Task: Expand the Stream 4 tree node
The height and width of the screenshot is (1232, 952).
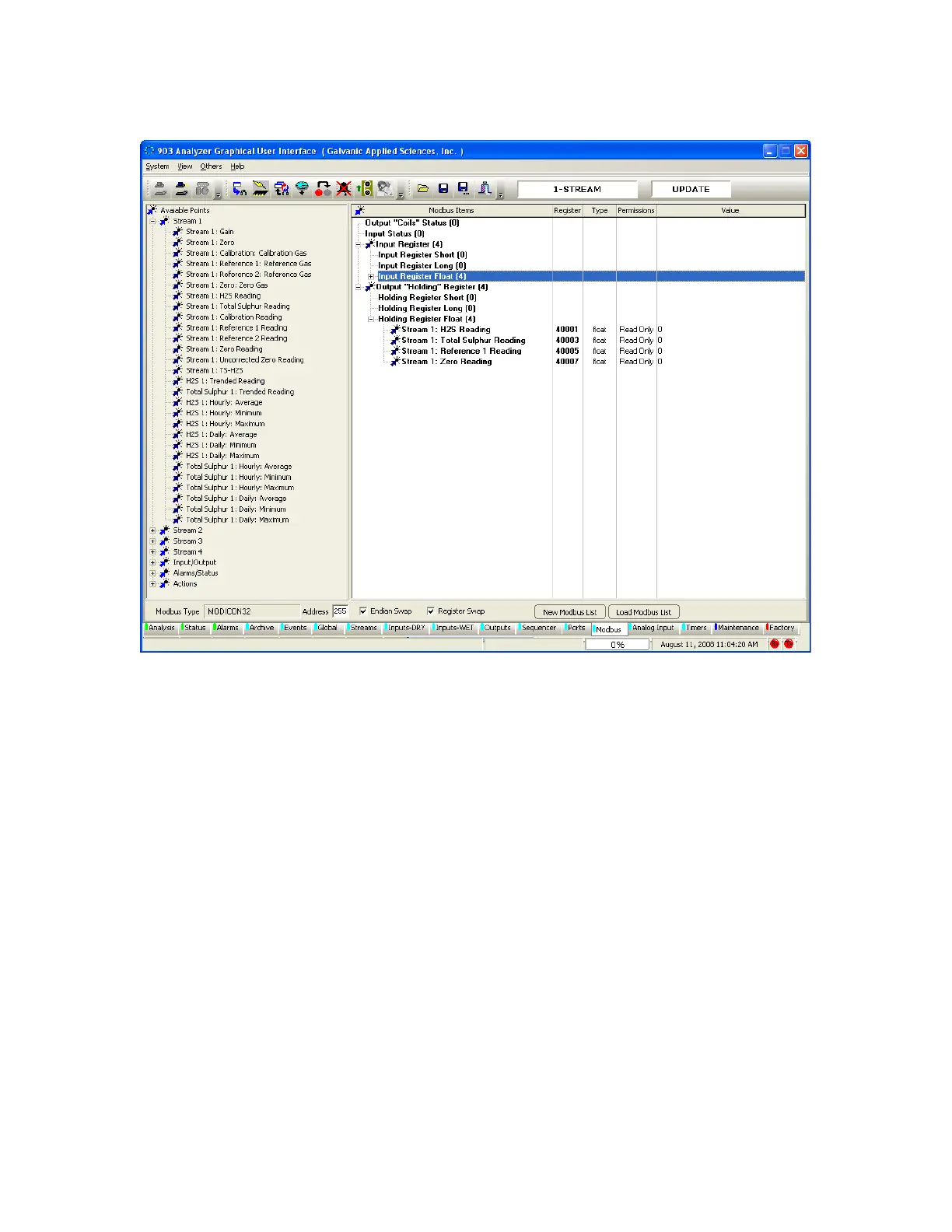Action: 153,551
